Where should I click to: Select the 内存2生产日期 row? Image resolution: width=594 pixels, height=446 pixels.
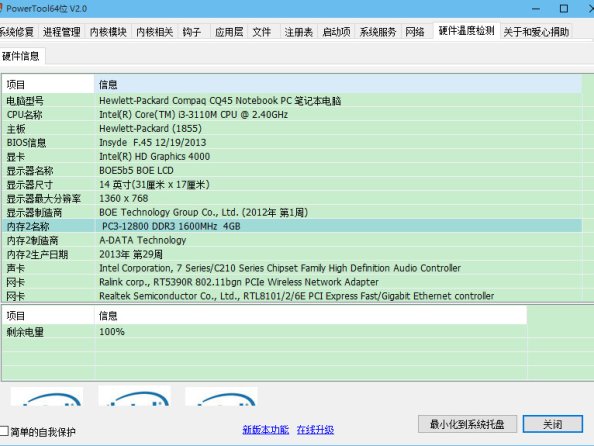click(x=292, y=254)
